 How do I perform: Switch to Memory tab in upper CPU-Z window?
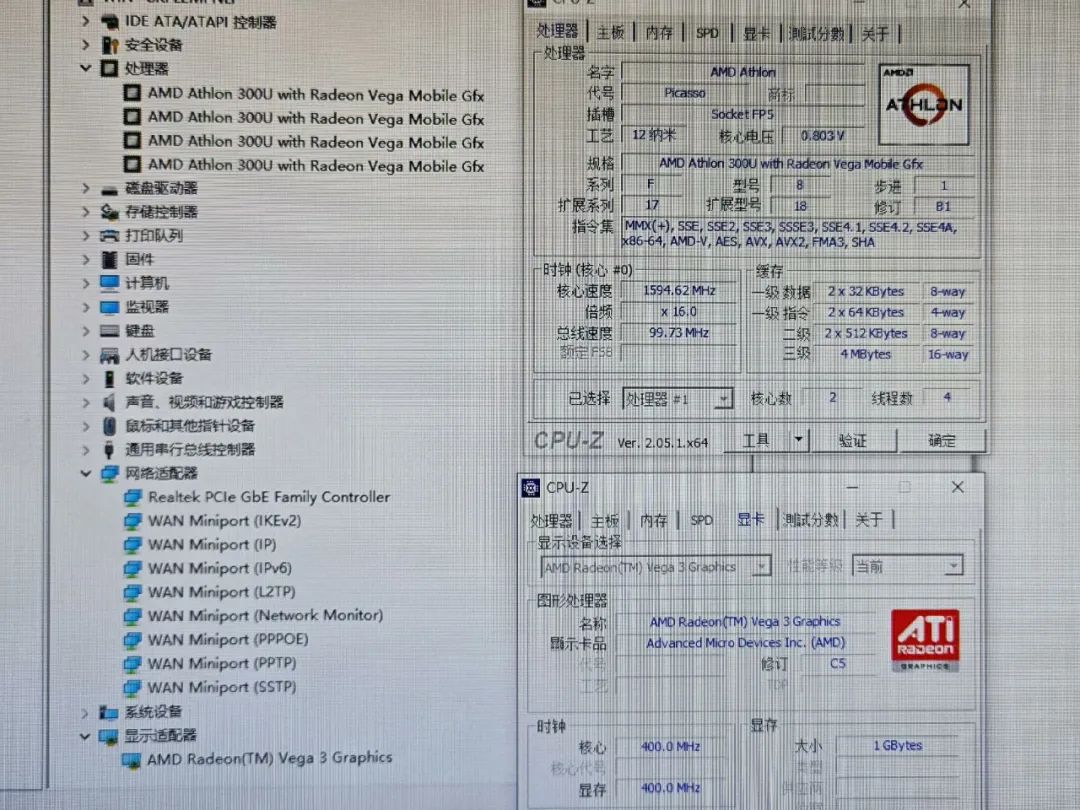[x=658, y=32]
